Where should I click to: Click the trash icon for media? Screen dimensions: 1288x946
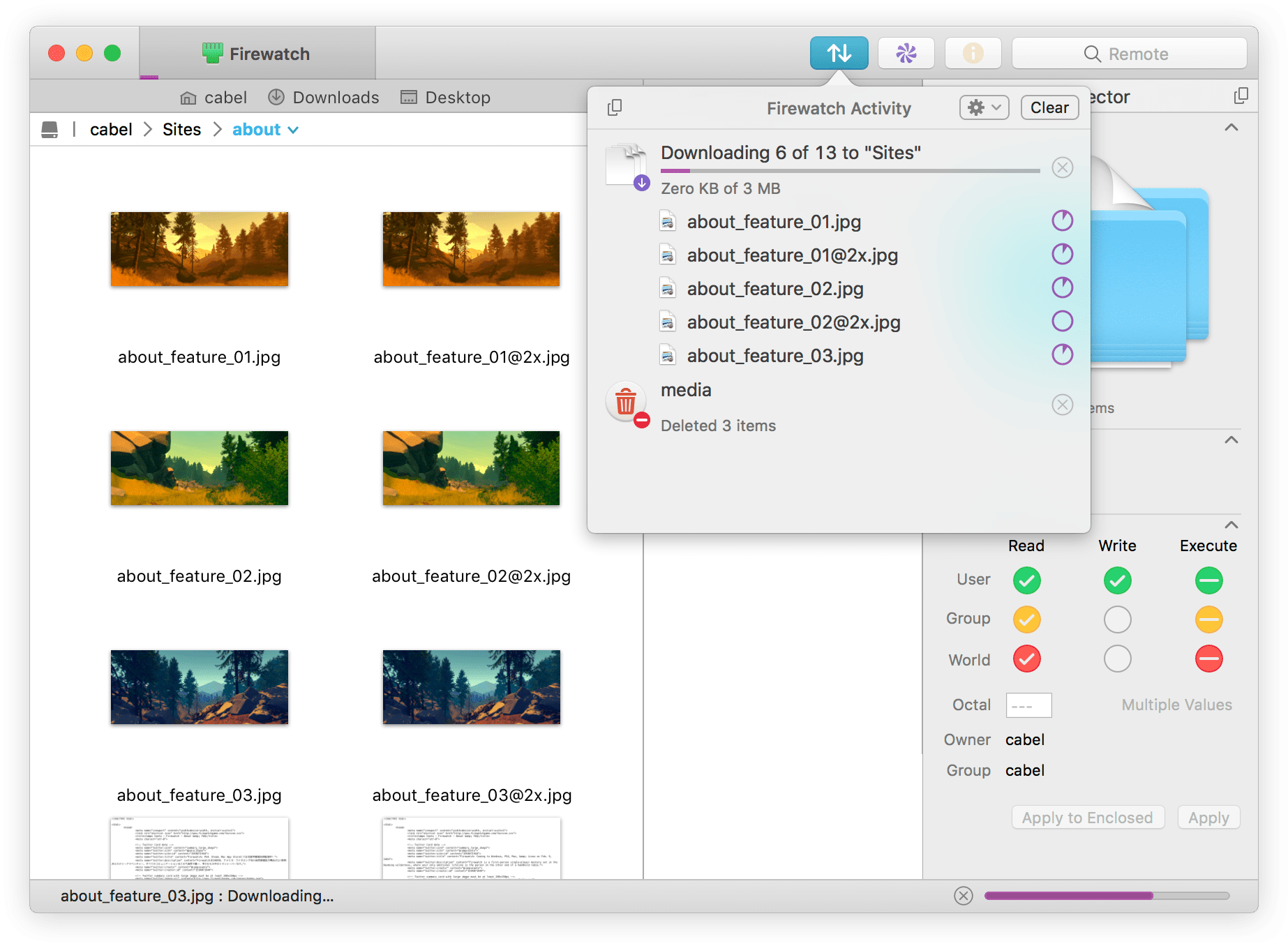click(627, 405)
